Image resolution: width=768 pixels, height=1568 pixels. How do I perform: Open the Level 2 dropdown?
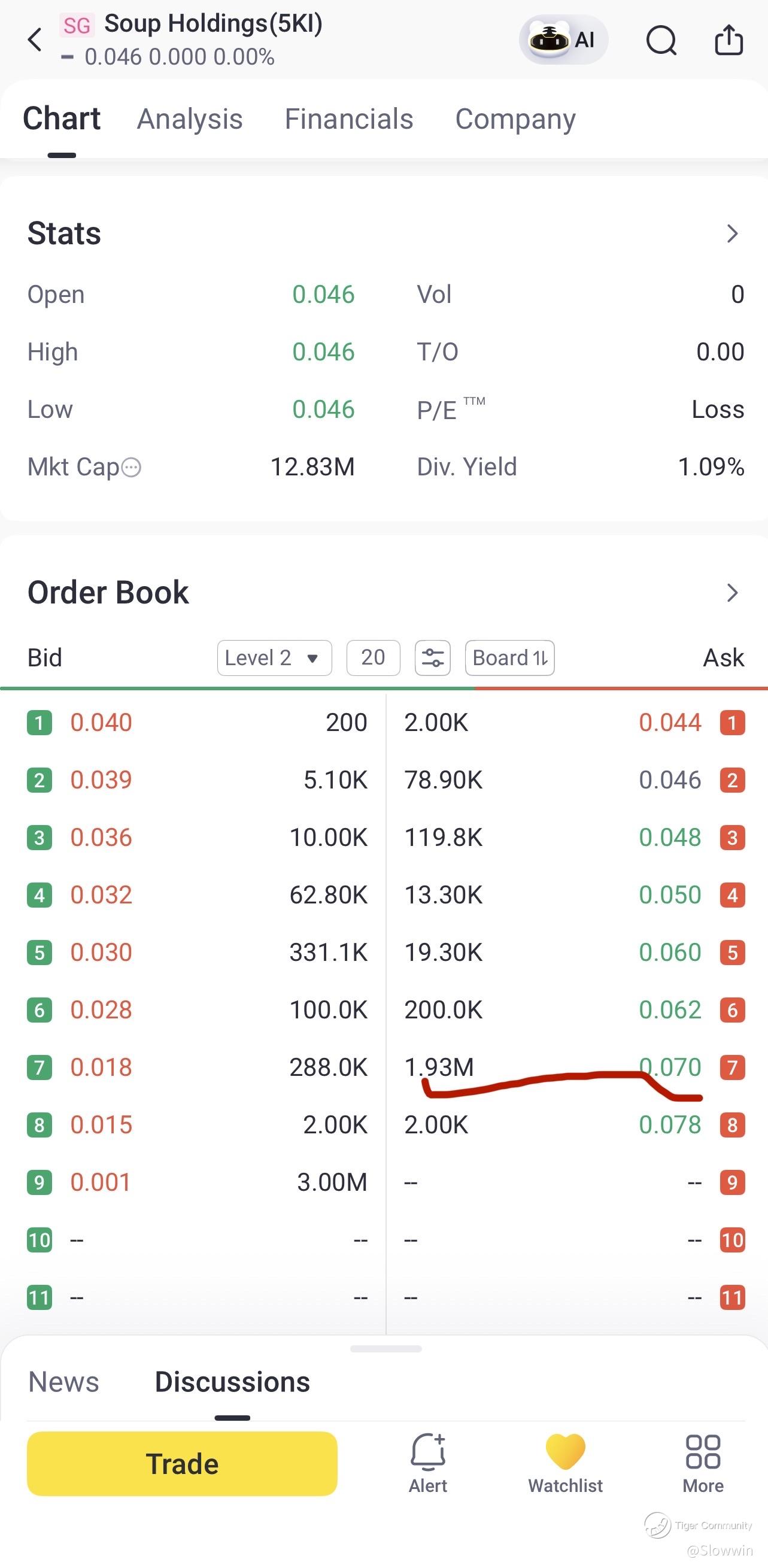point(275,658)
